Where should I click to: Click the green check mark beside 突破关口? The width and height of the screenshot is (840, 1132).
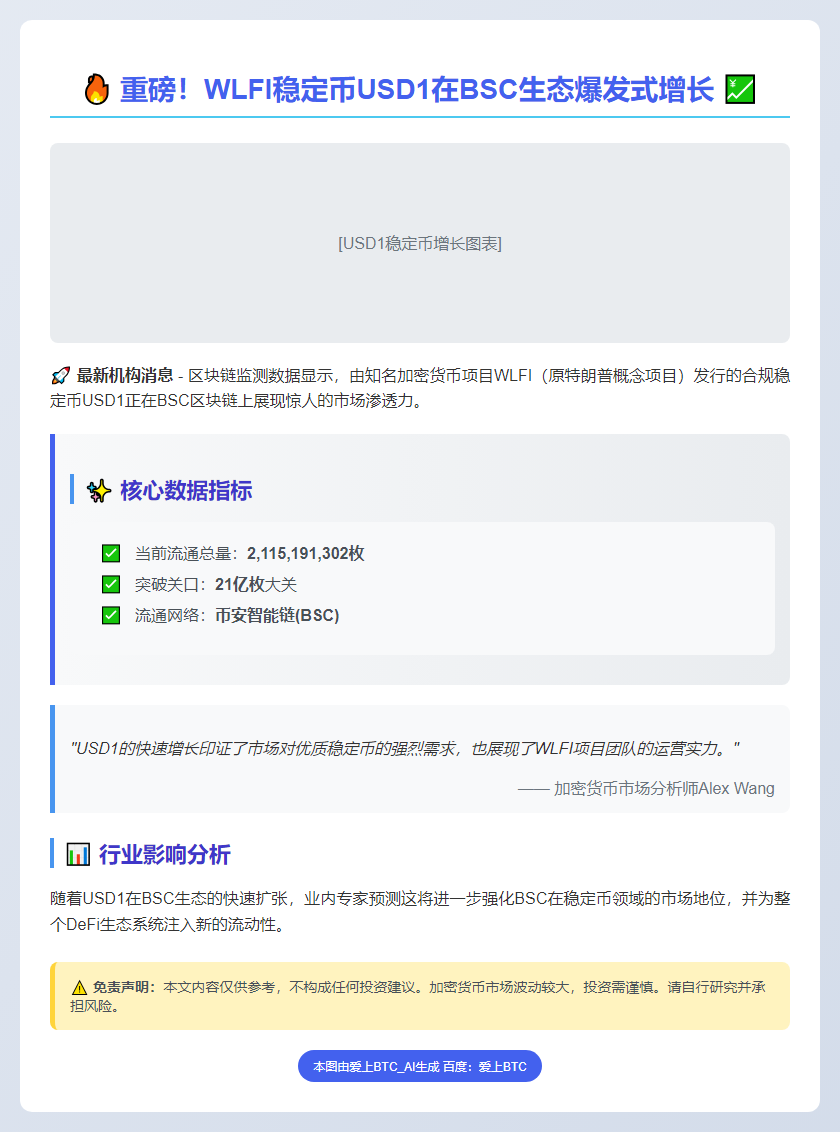(x=111, y=584)
